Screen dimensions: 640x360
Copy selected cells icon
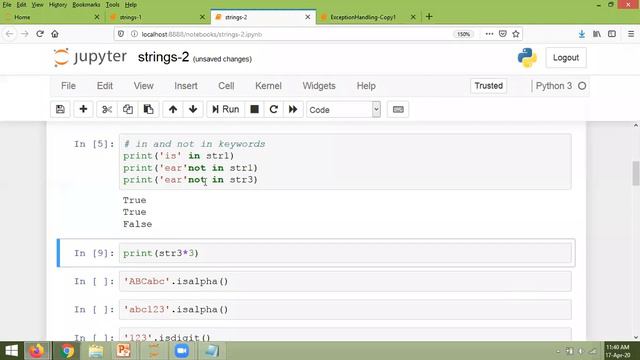click(x=128, y=109)
